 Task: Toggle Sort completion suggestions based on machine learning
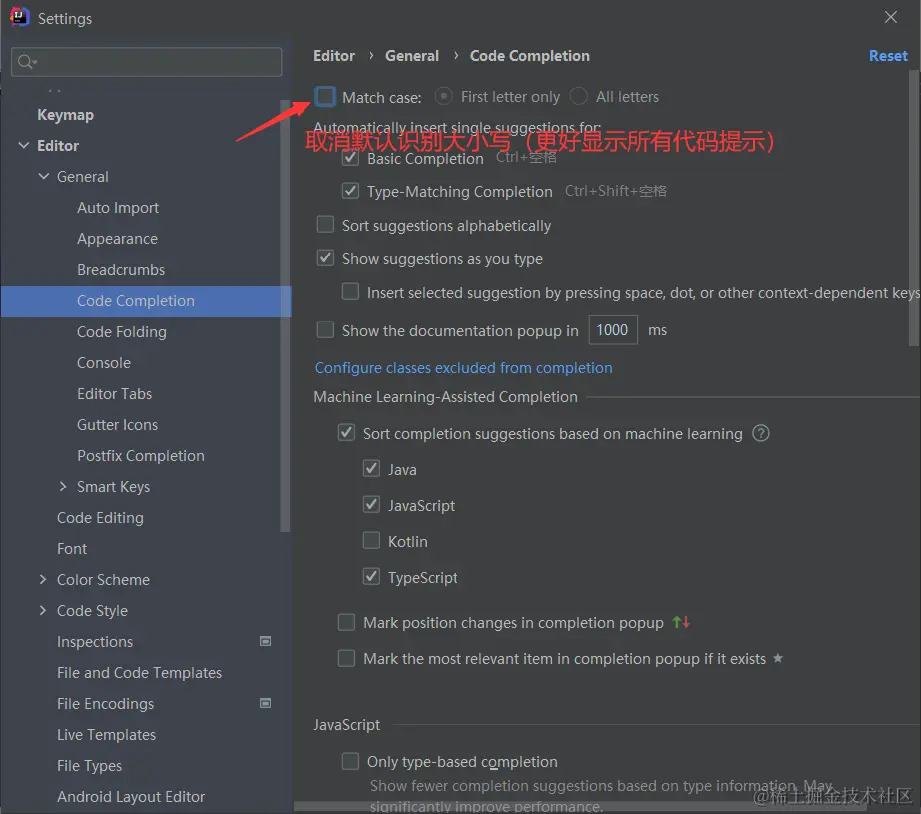[x=347, y=433]
